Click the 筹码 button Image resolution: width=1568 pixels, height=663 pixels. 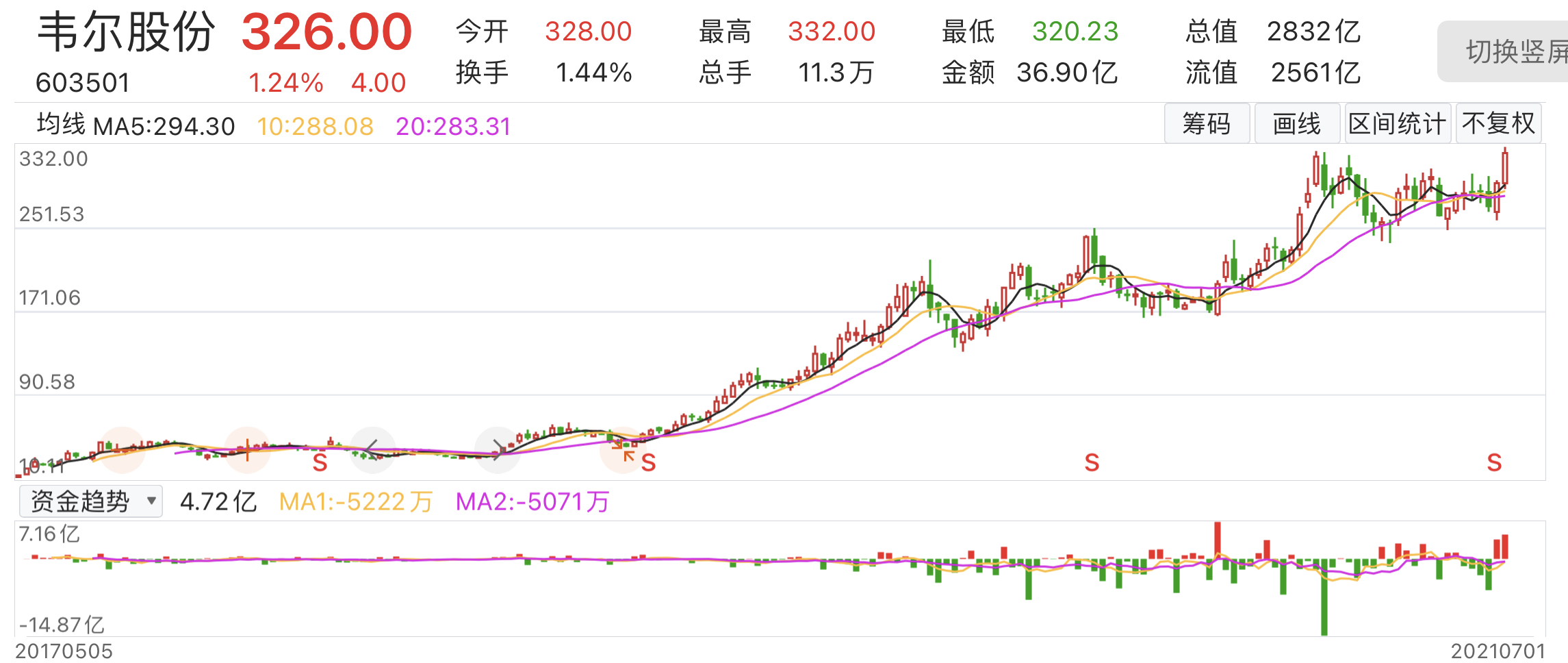pos(1207,124)
